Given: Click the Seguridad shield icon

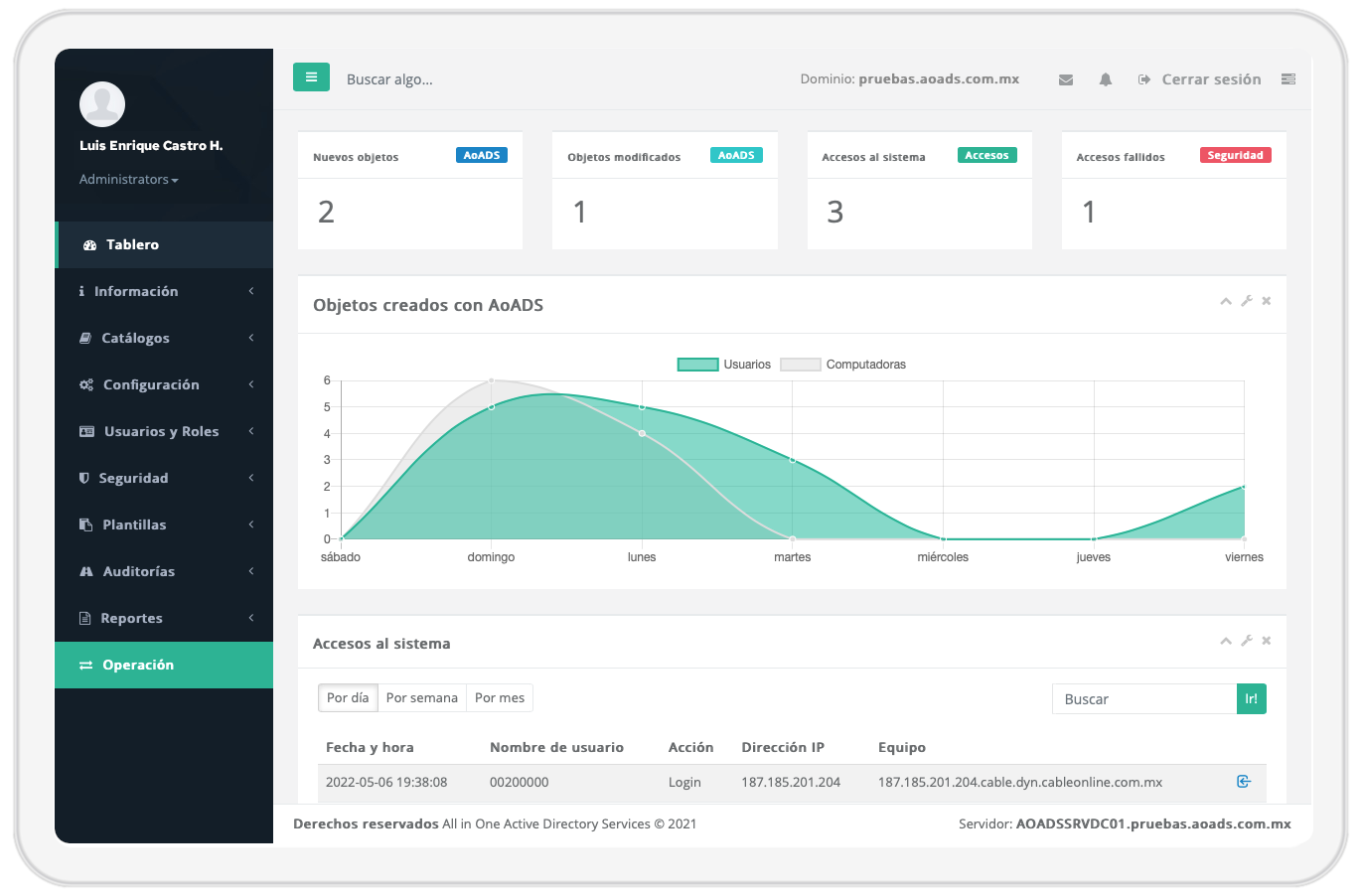Looking at the screenshot, I should (84, 479).
